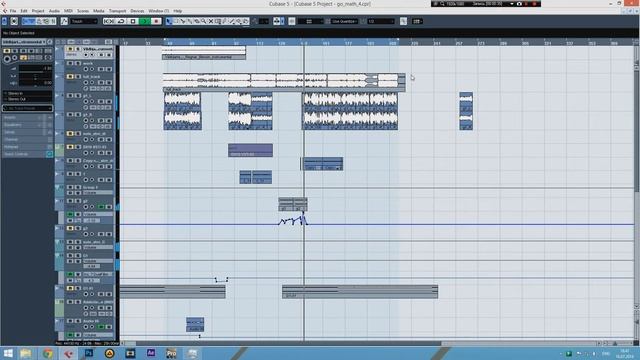Open the File menu

[13, 11]
